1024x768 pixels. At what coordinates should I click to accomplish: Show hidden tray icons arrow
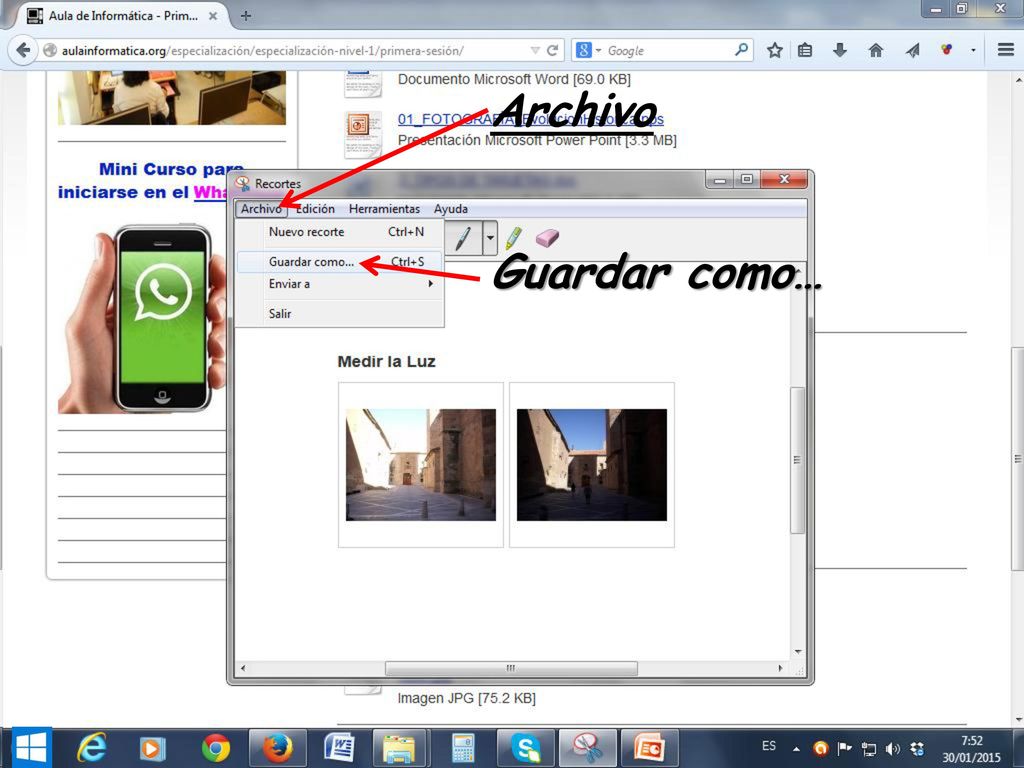[x=796, y=749]
